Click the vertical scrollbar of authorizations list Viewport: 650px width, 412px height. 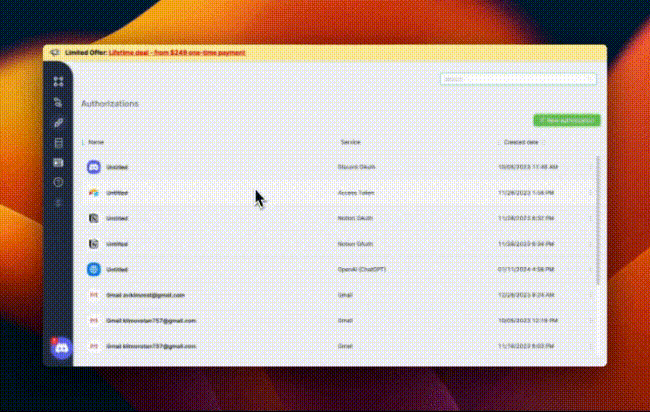point(598,220)
